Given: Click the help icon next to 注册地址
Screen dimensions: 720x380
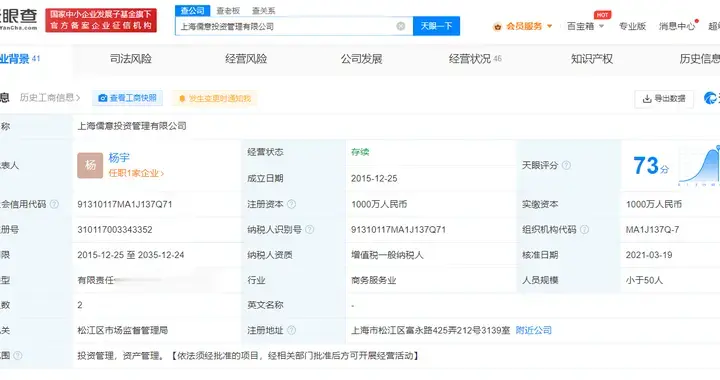Looking at the screenshot, I should coord(292,330).
